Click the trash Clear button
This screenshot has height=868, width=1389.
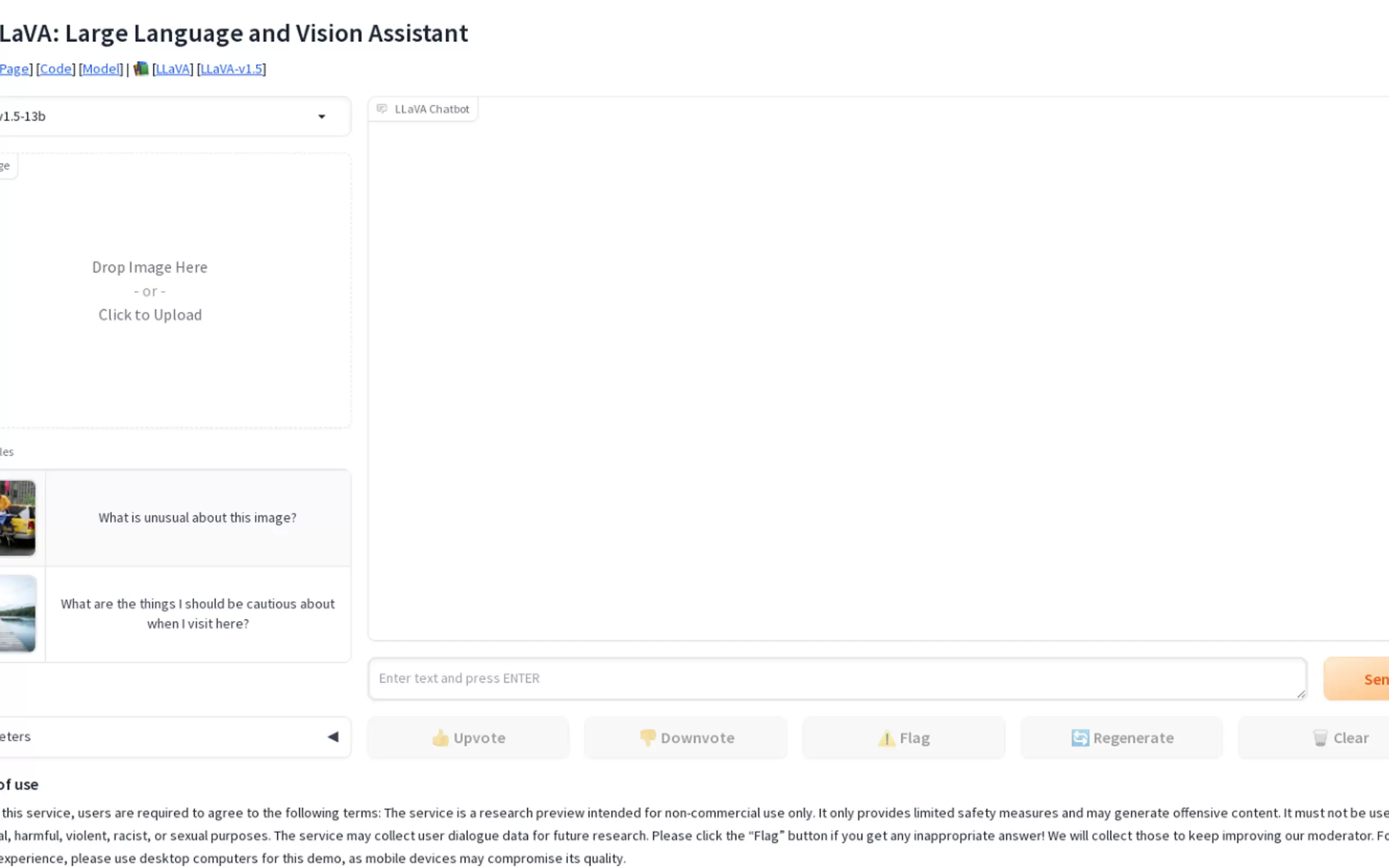click(x=1340, y=738)
